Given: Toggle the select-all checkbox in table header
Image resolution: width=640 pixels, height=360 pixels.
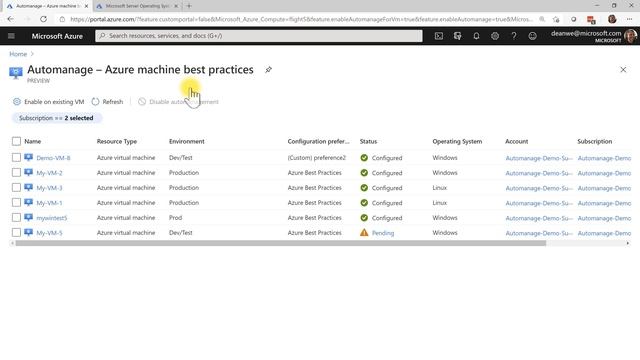Looking at the screenshot, I should coord(16,141).
